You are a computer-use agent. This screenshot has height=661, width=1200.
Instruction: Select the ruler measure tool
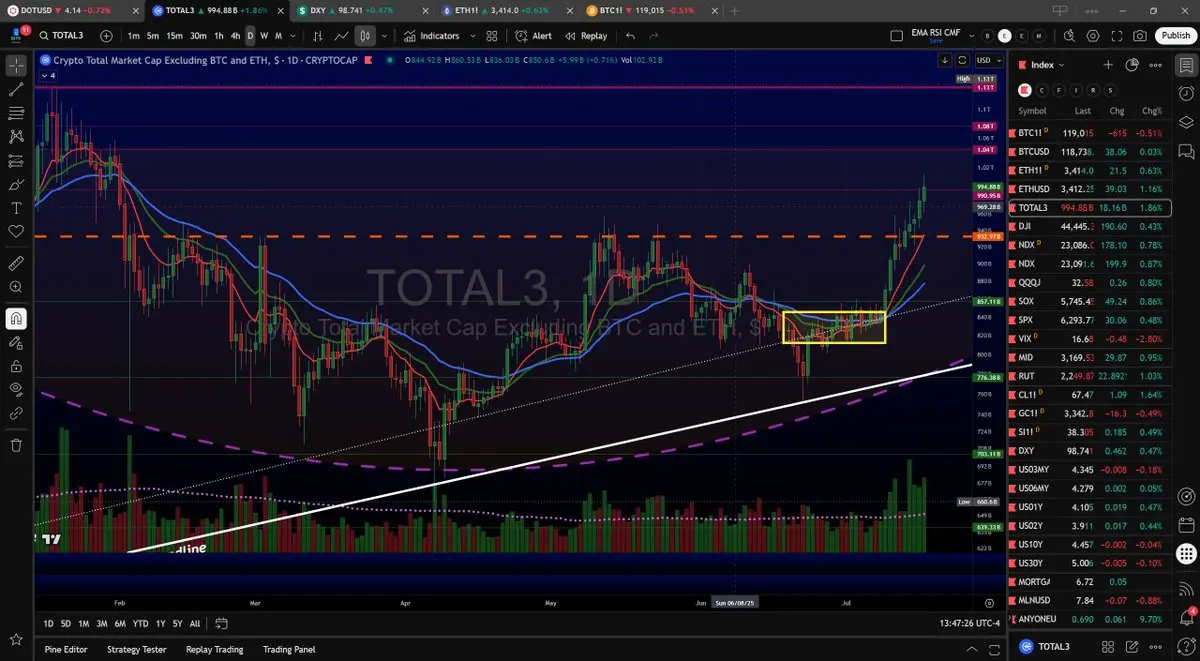[16, 264]
